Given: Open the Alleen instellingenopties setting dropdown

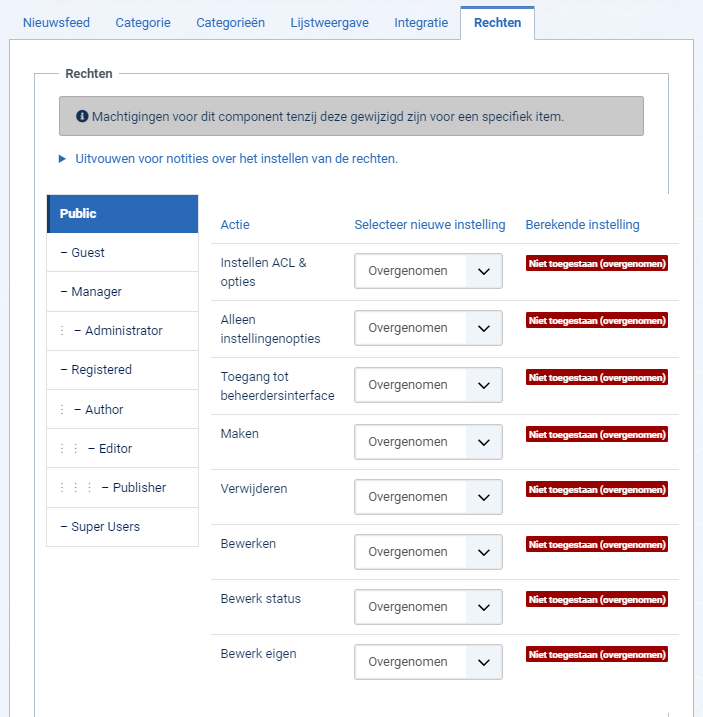Looking at the screenshot, I should 428,328.
